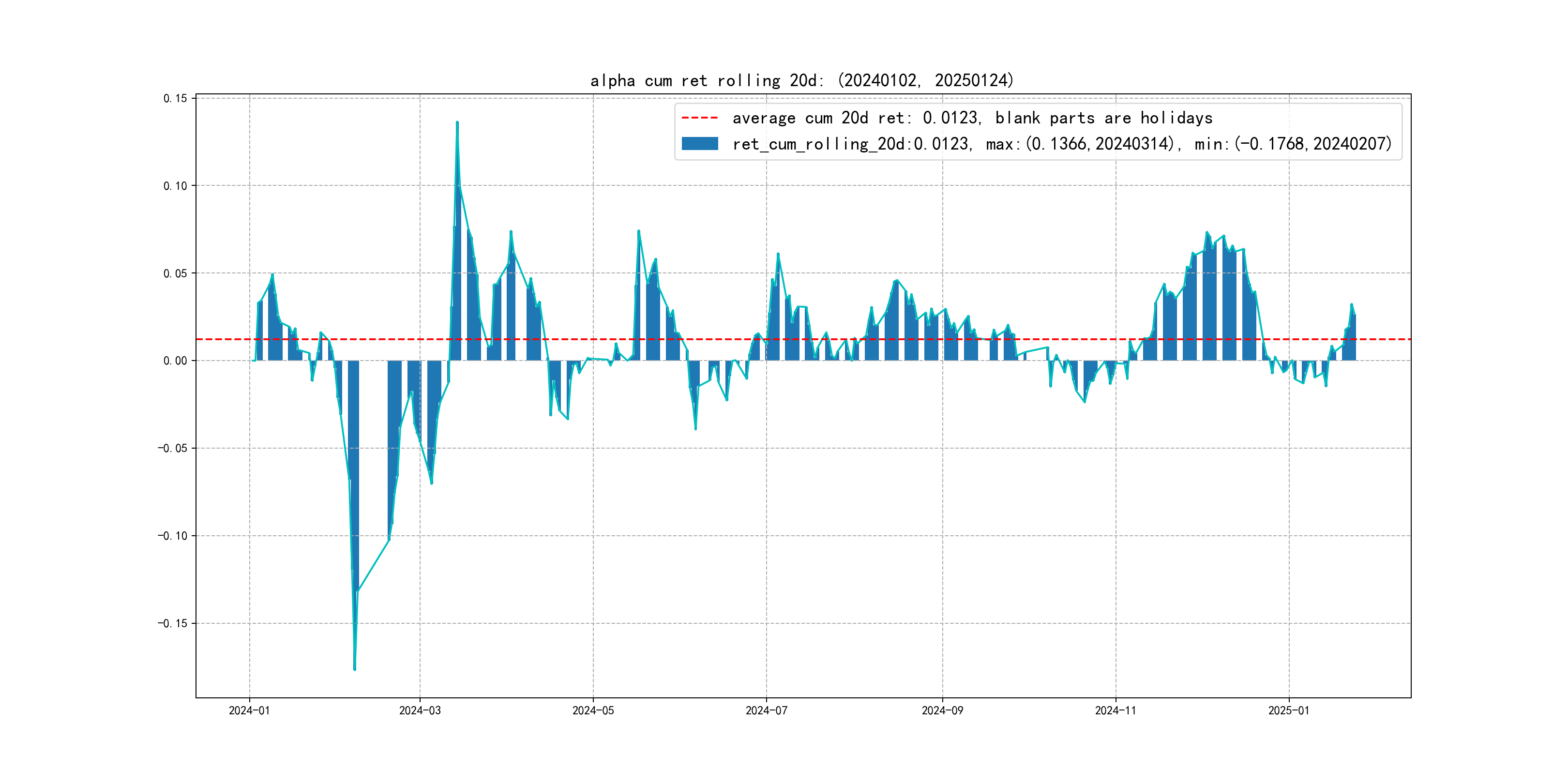The width and height of the screenshot is (1568, 784).
Task: Click the 2024-11 x-axis label
Action: pyautogui.click(x=1115, y=710)
